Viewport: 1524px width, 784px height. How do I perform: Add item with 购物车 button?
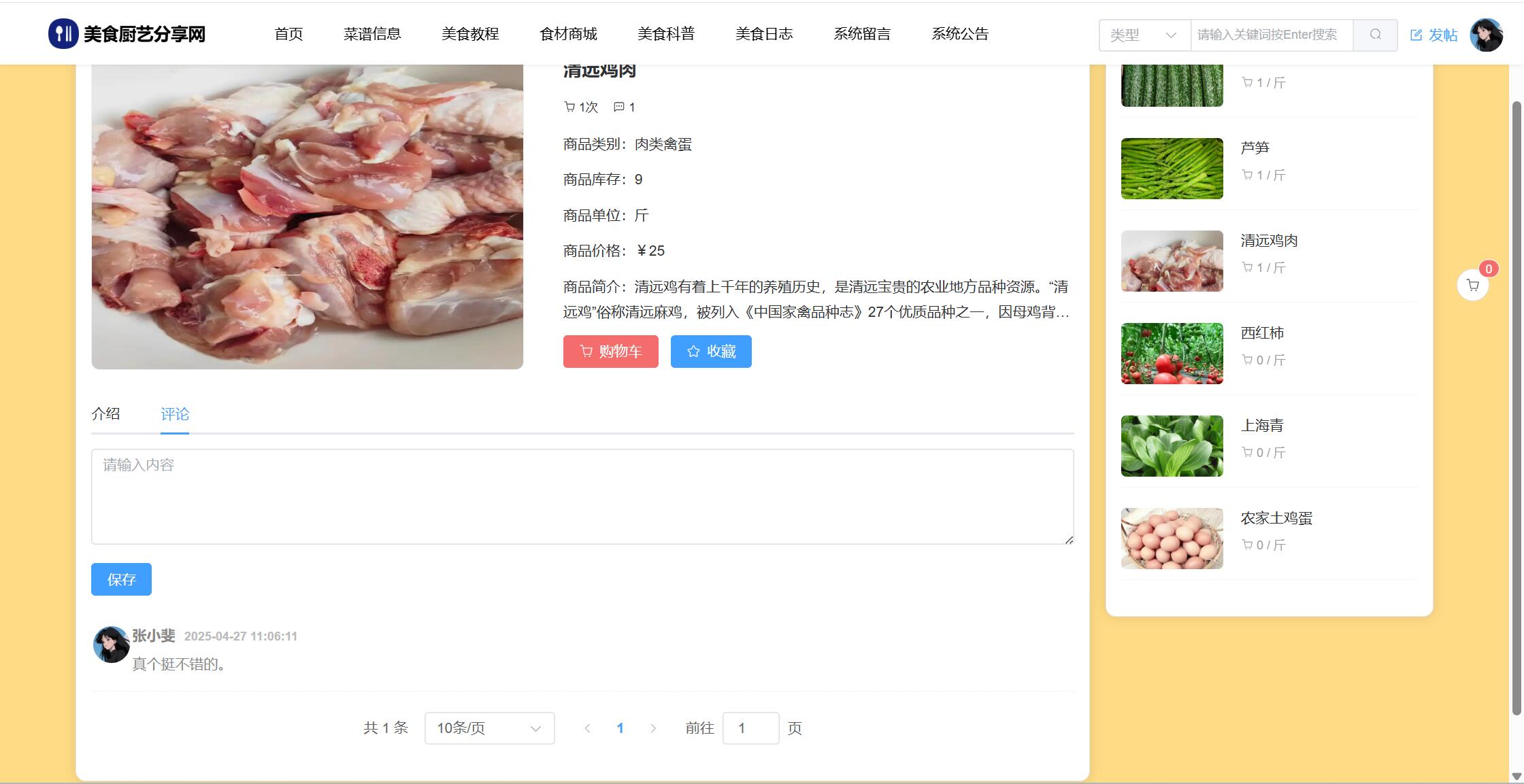point(610,352)
